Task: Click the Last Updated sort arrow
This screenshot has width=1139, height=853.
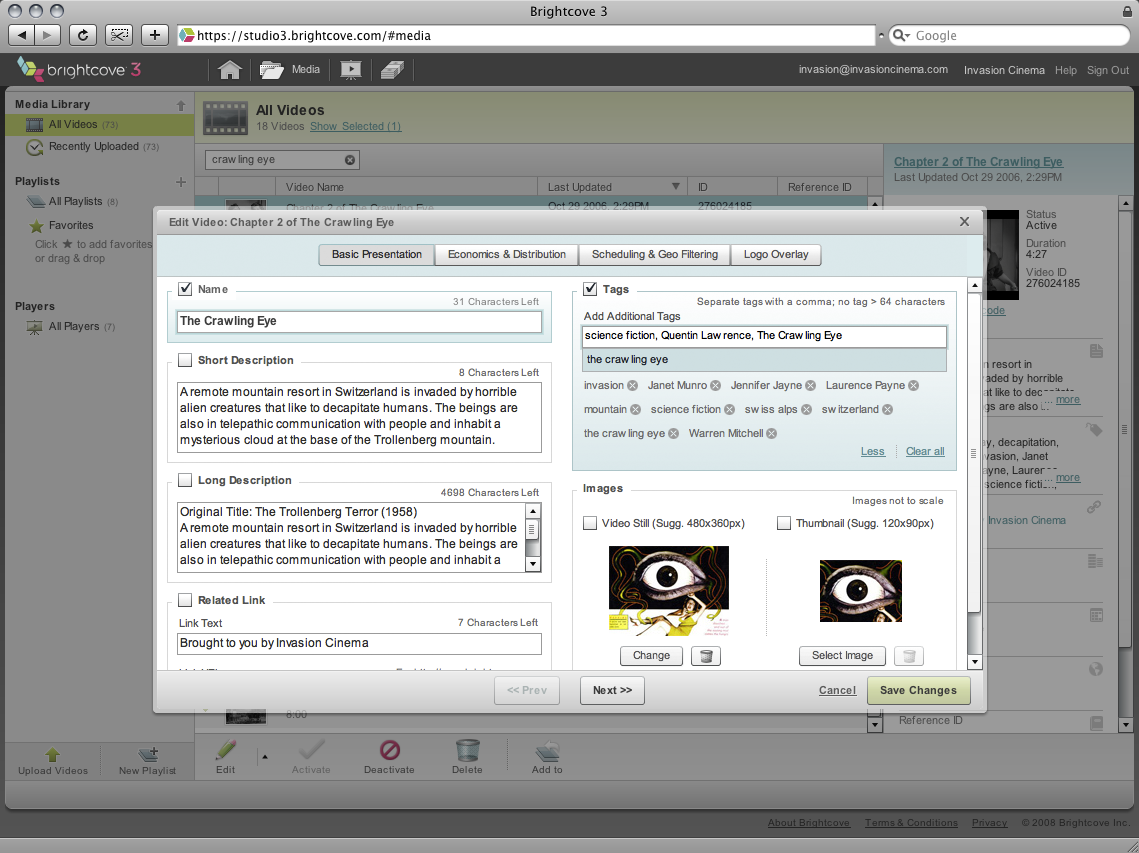Action: pos(676,187)
